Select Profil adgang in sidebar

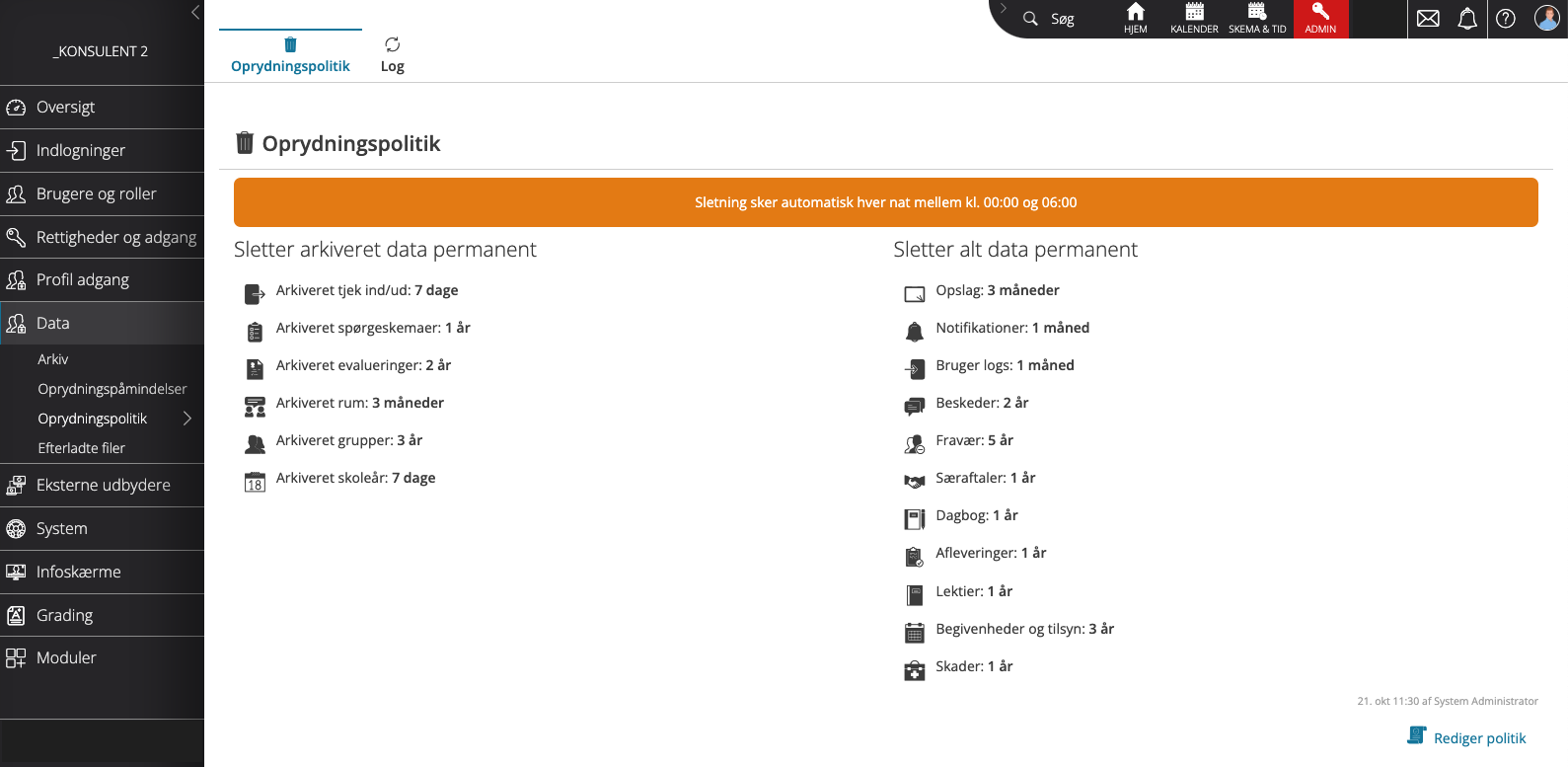point(102,279)
